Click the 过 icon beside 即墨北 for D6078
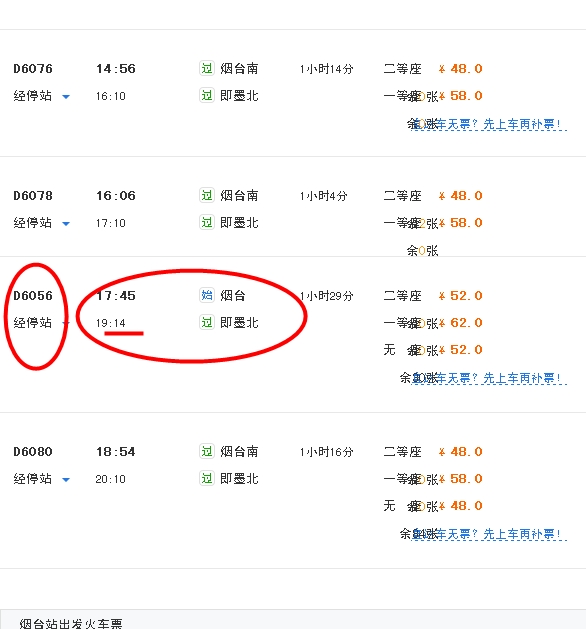 click(x=207, y=223)
